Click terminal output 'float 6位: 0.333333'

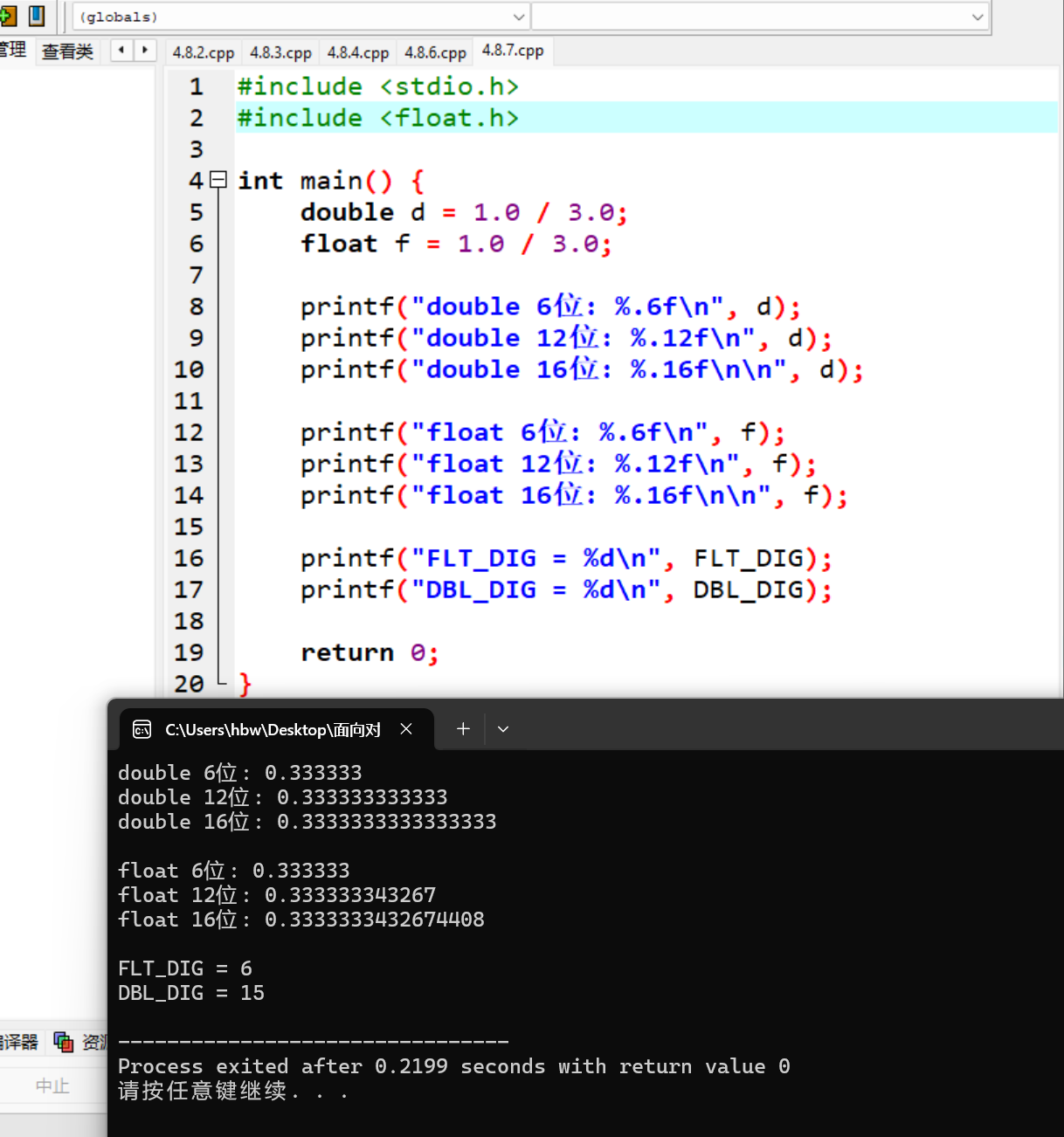234,871
